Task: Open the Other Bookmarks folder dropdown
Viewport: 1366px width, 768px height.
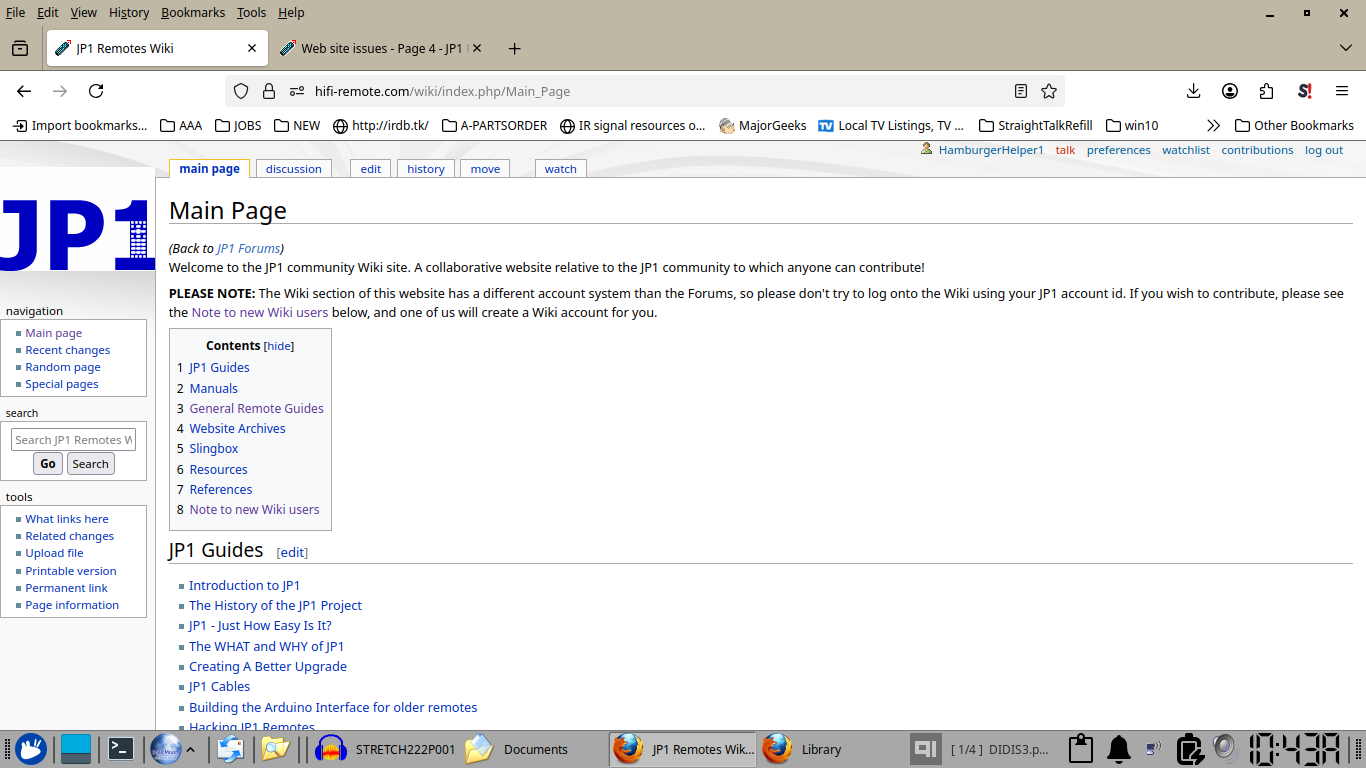Action: click(x=1294, y=125)
